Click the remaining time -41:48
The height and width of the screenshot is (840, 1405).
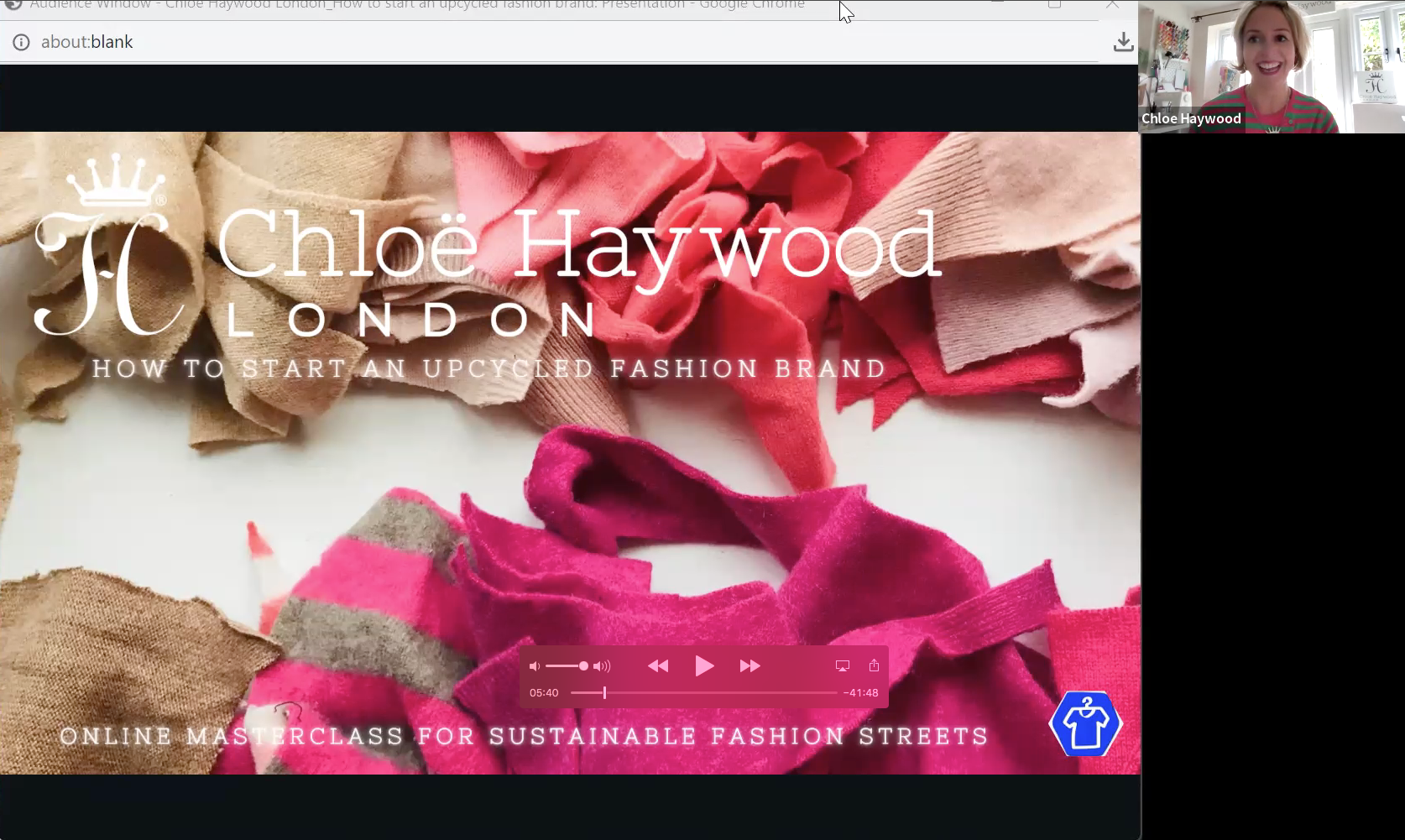[x=861, y=693]
